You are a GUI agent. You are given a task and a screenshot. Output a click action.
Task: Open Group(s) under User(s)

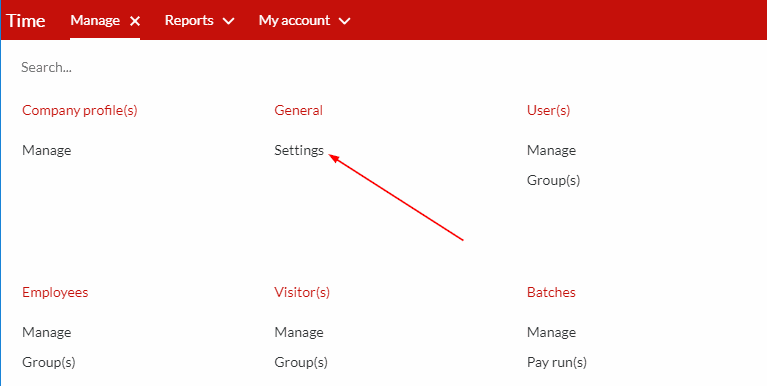point(553,181)
